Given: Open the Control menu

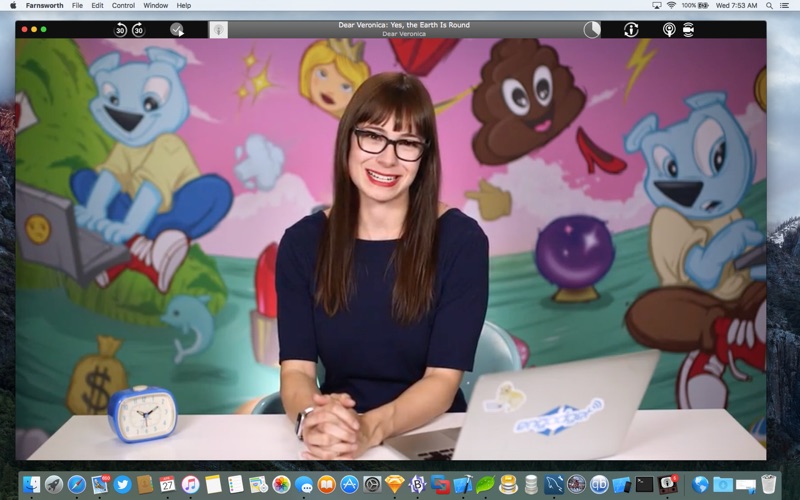Looking at the screenshot, I should click(123, 5).
